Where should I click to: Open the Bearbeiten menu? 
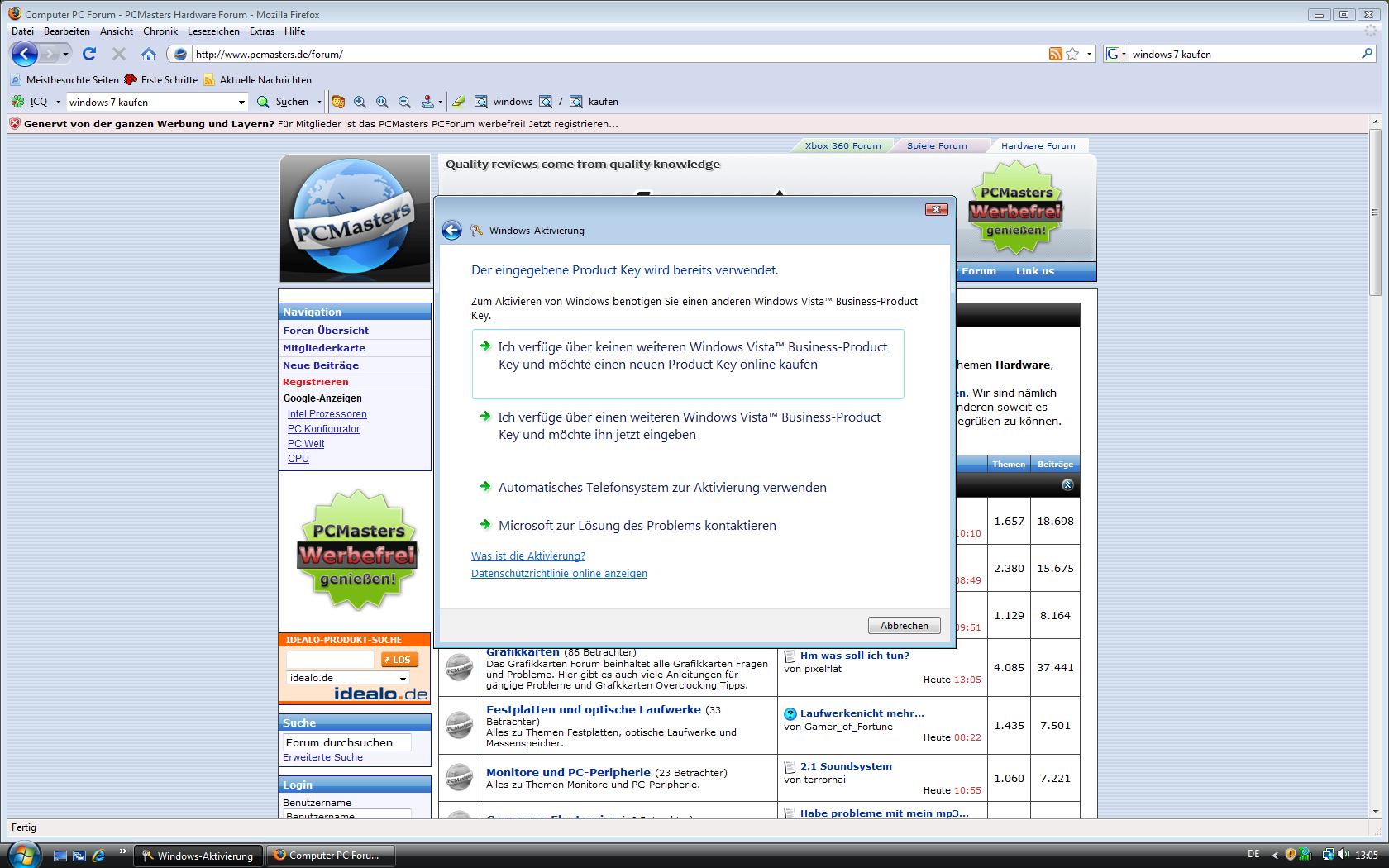tap(66, 31)
